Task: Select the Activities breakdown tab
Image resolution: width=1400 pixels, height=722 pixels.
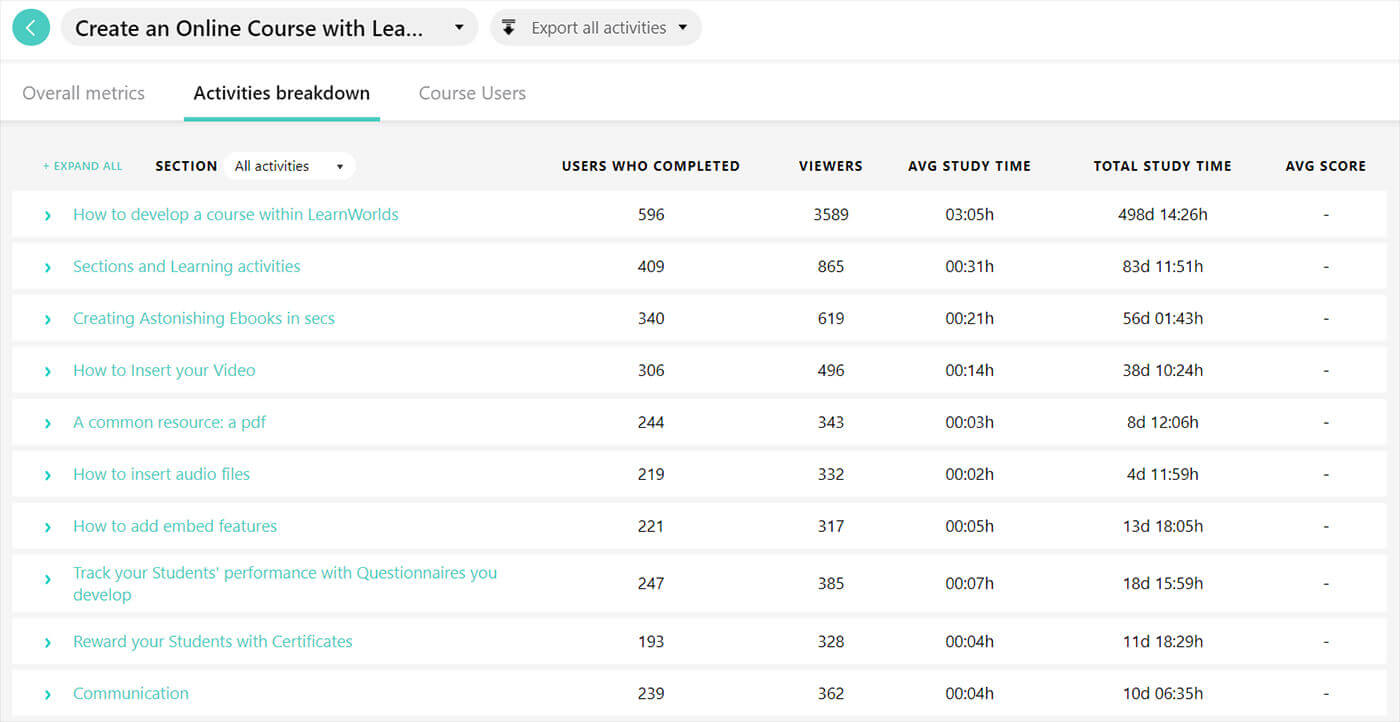Action: [x=281, y=93]
